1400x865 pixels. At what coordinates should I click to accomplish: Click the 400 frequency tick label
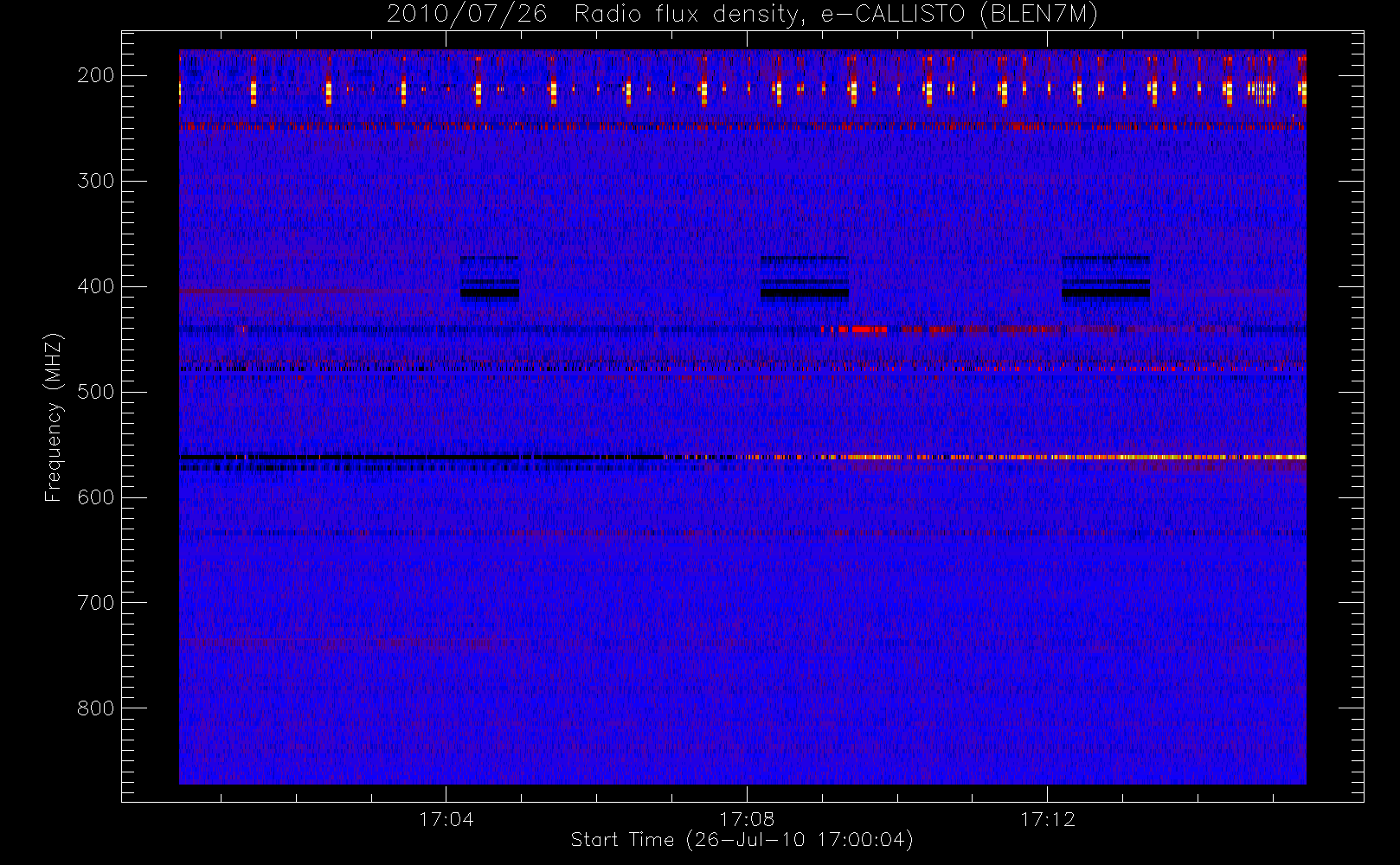point(96,286)
